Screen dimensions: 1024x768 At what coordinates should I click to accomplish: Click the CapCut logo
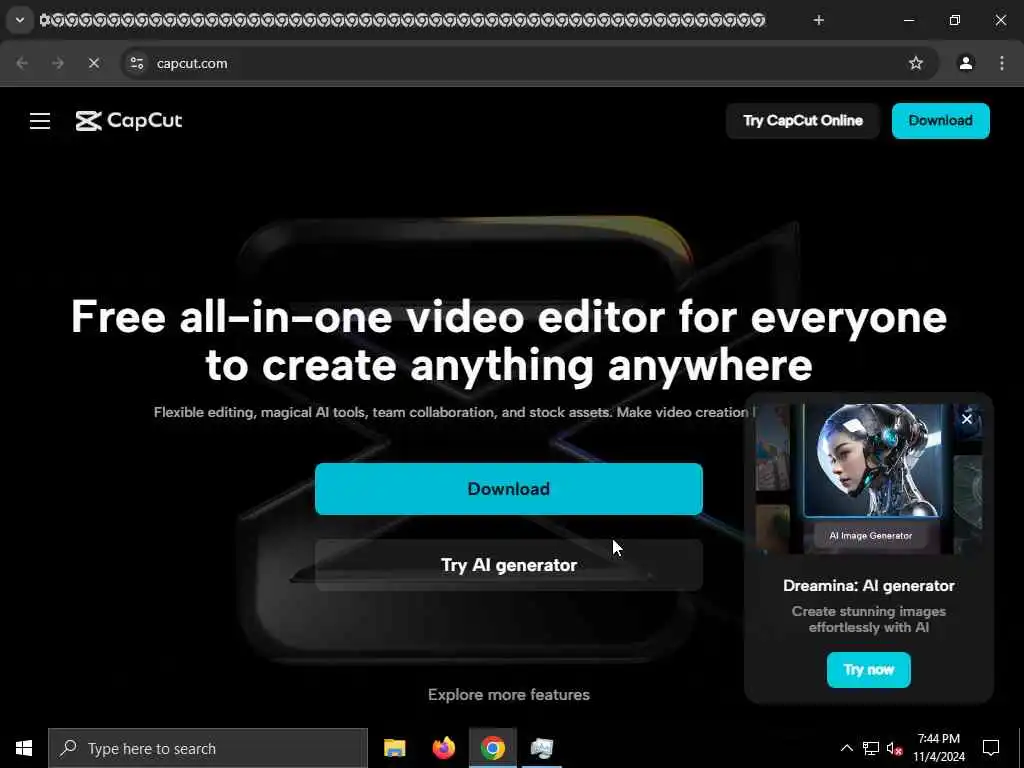(129, 121)
